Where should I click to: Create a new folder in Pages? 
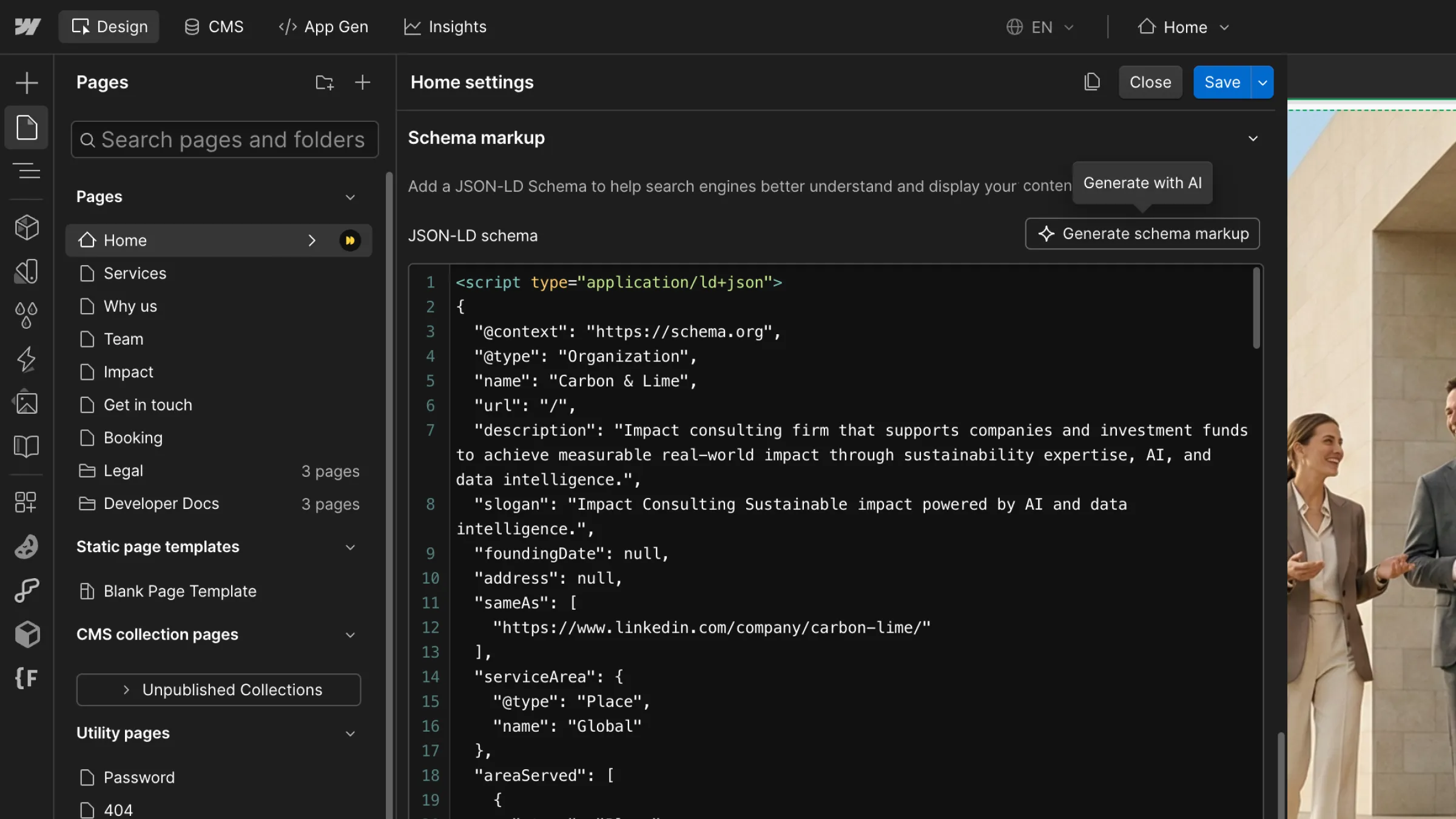[x=324, y=82]
